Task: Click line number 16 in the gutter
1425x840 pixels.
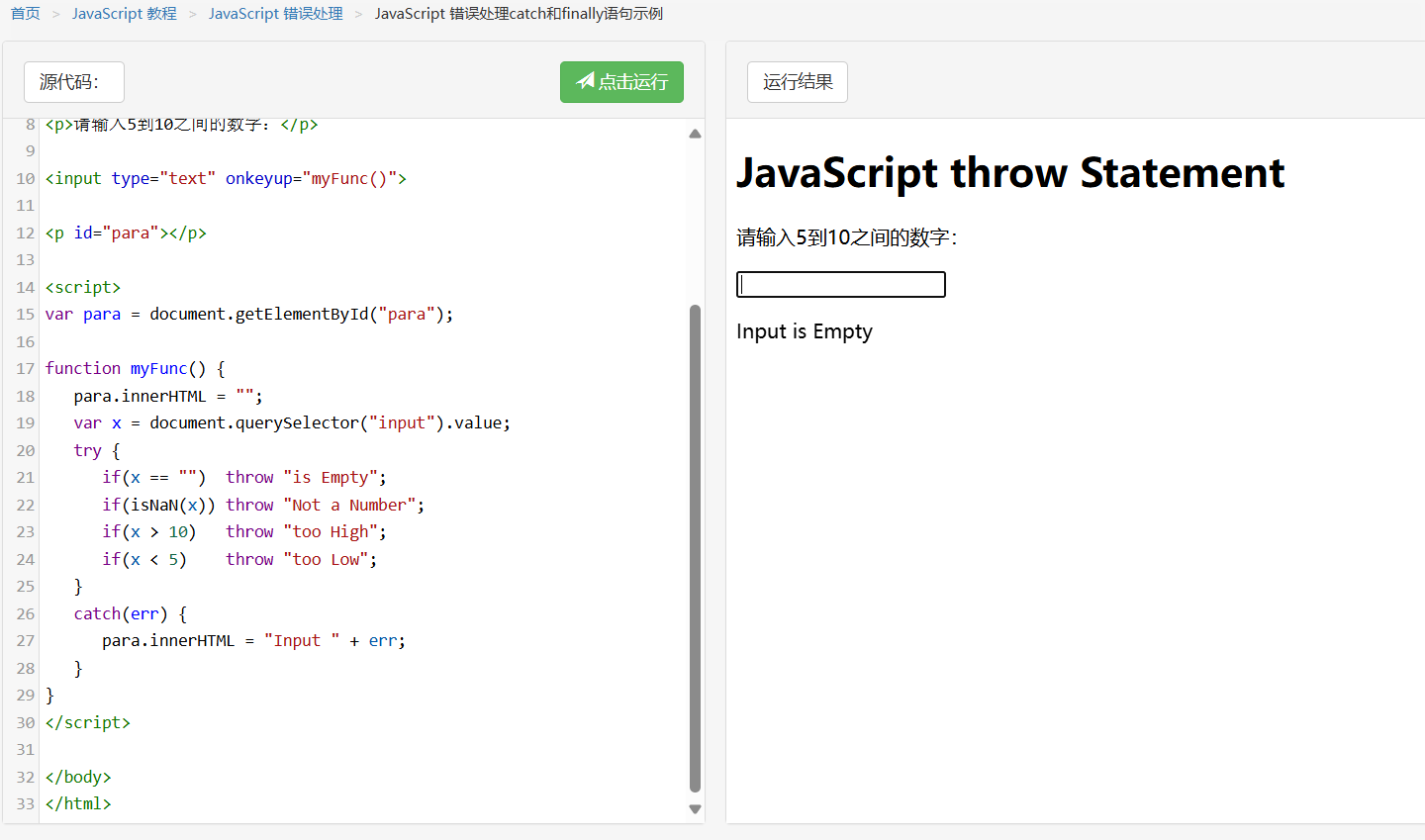Action: tap(25, 341)
